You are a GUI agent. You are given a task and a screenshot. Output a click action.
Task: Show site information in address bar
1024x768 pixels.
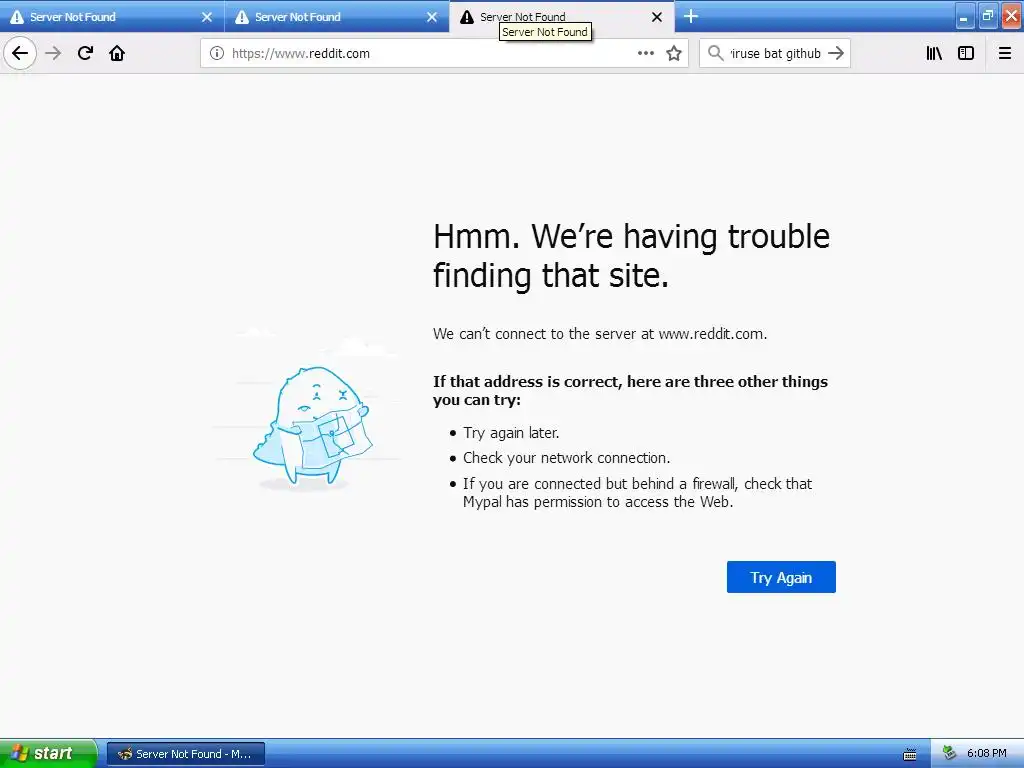click(x=217, y=54)
